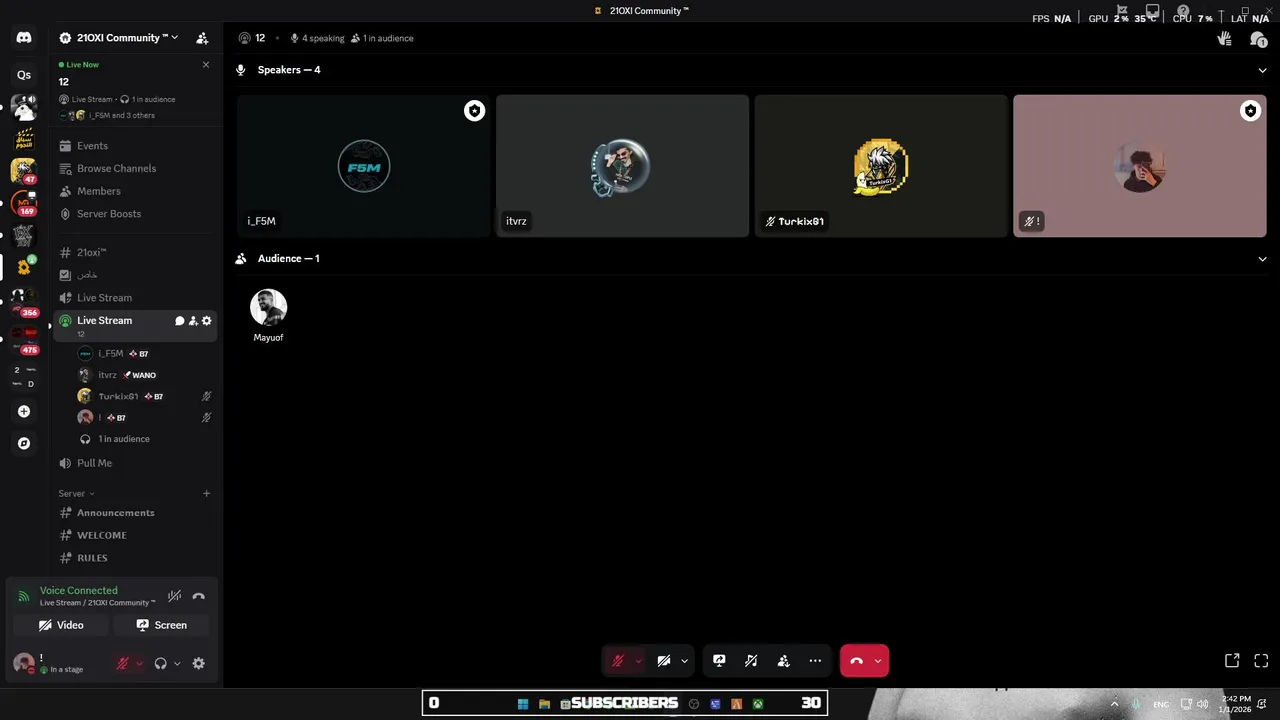The width and height of the screenshot is (1280, 720).
Task: Open Announcements channel
Action: pos(134,513)
